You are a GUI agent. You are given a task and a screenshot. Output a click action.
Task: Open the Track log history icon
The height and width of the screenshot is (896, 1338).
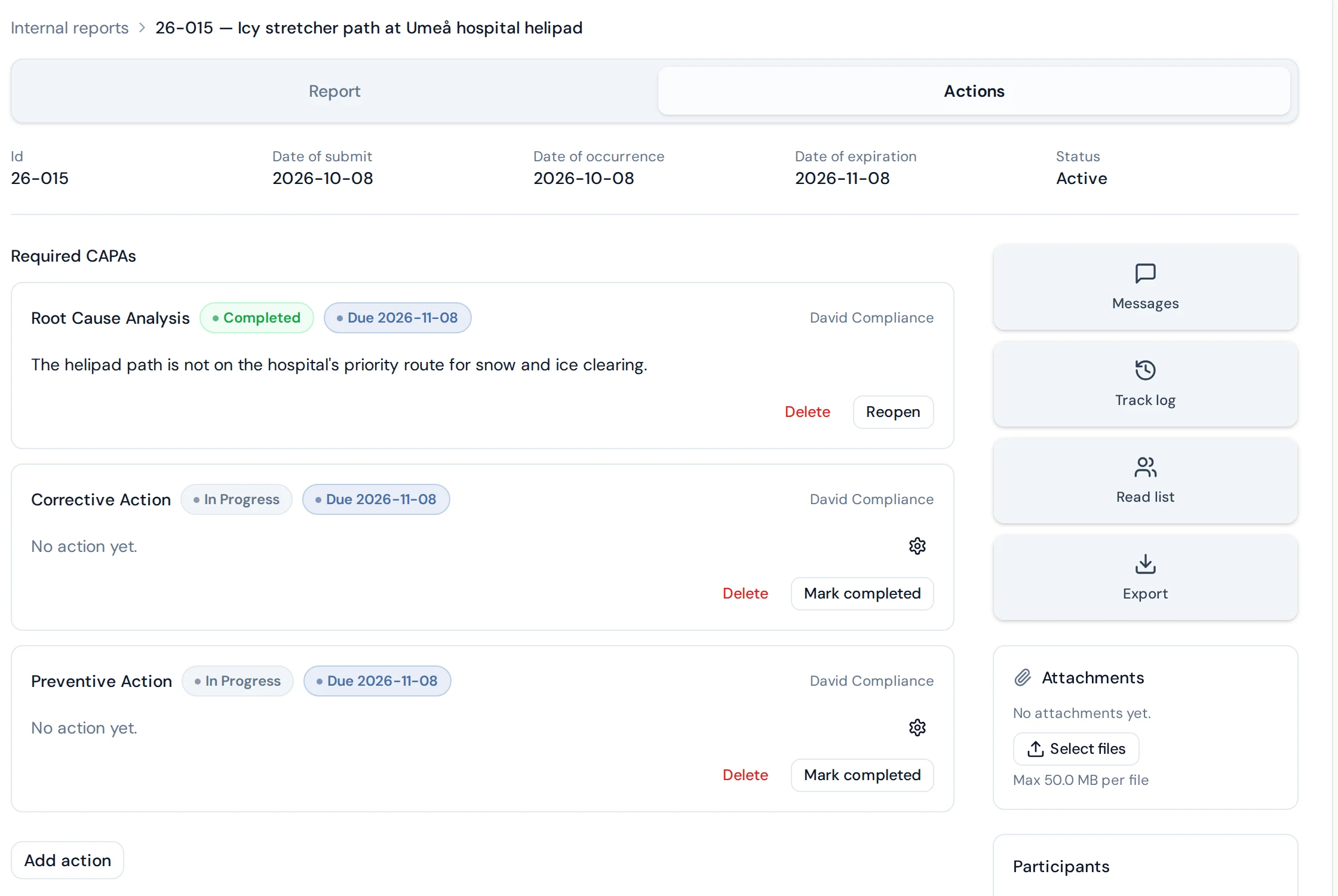point(1145,370)
